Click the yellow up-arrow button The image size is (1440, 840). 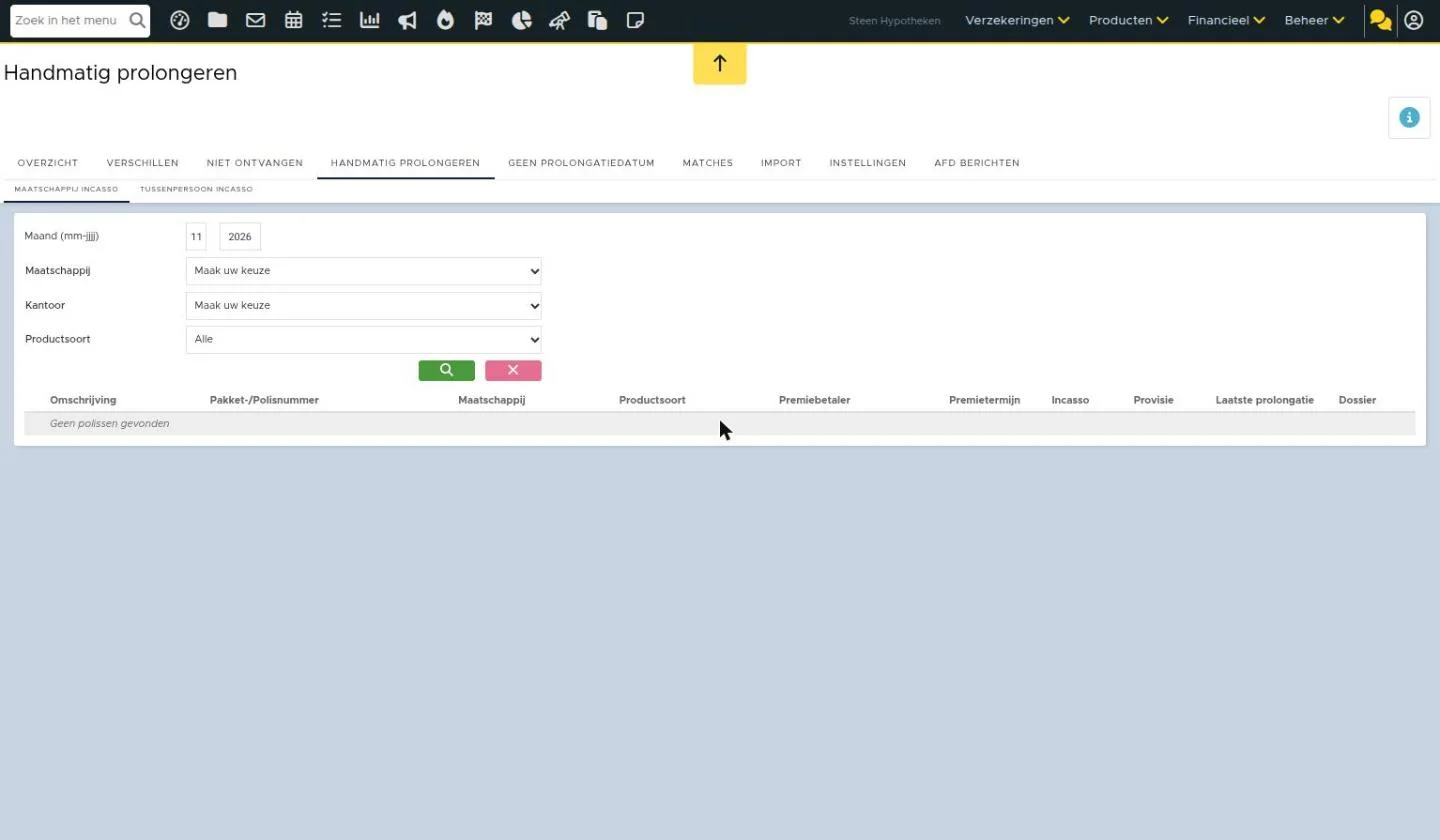pos(720,64)
